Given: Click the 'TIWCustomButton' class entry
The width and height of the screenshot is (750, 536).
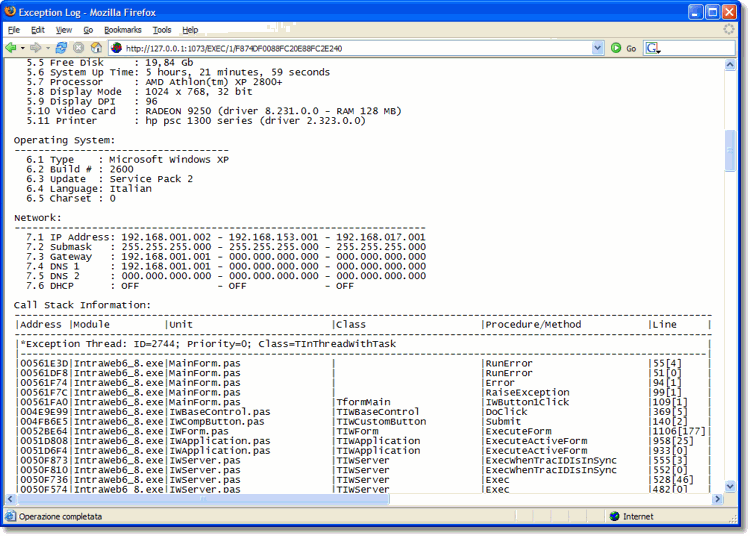Looking at the screenshot, I should 381,422.
